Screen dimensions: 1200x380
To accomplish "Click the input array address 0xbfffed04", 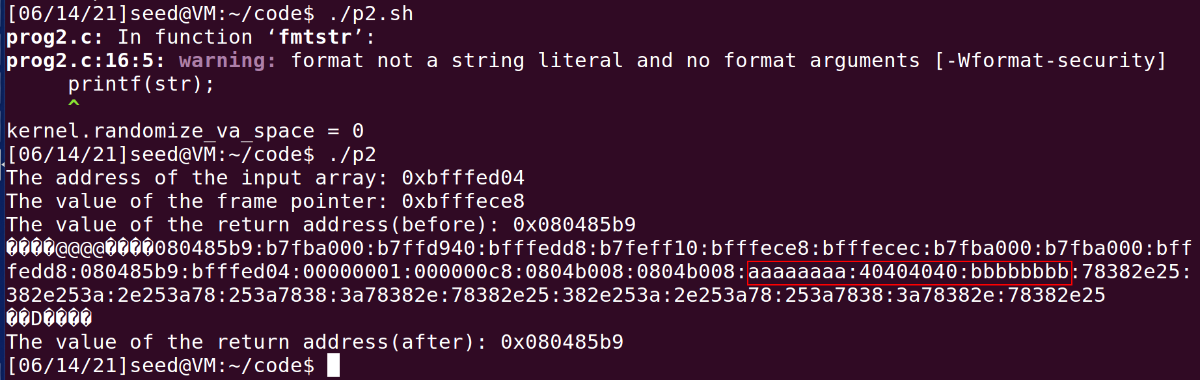I will 463,179.
